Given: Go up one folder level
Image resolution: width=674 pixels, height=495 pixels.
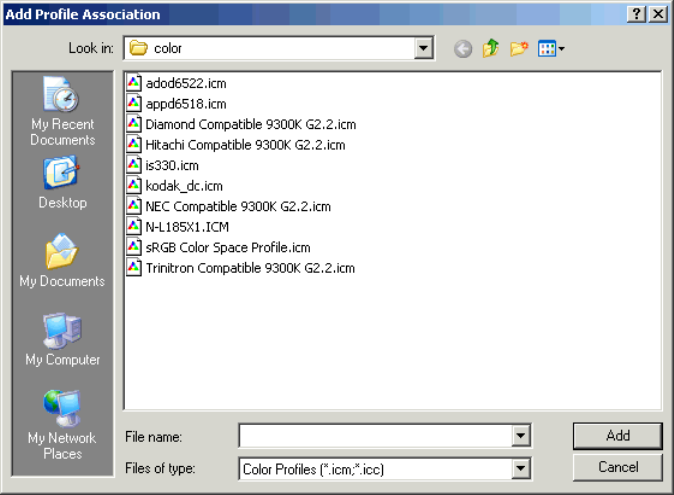Looking at the screenshot, I should click(x=491, y=48).
